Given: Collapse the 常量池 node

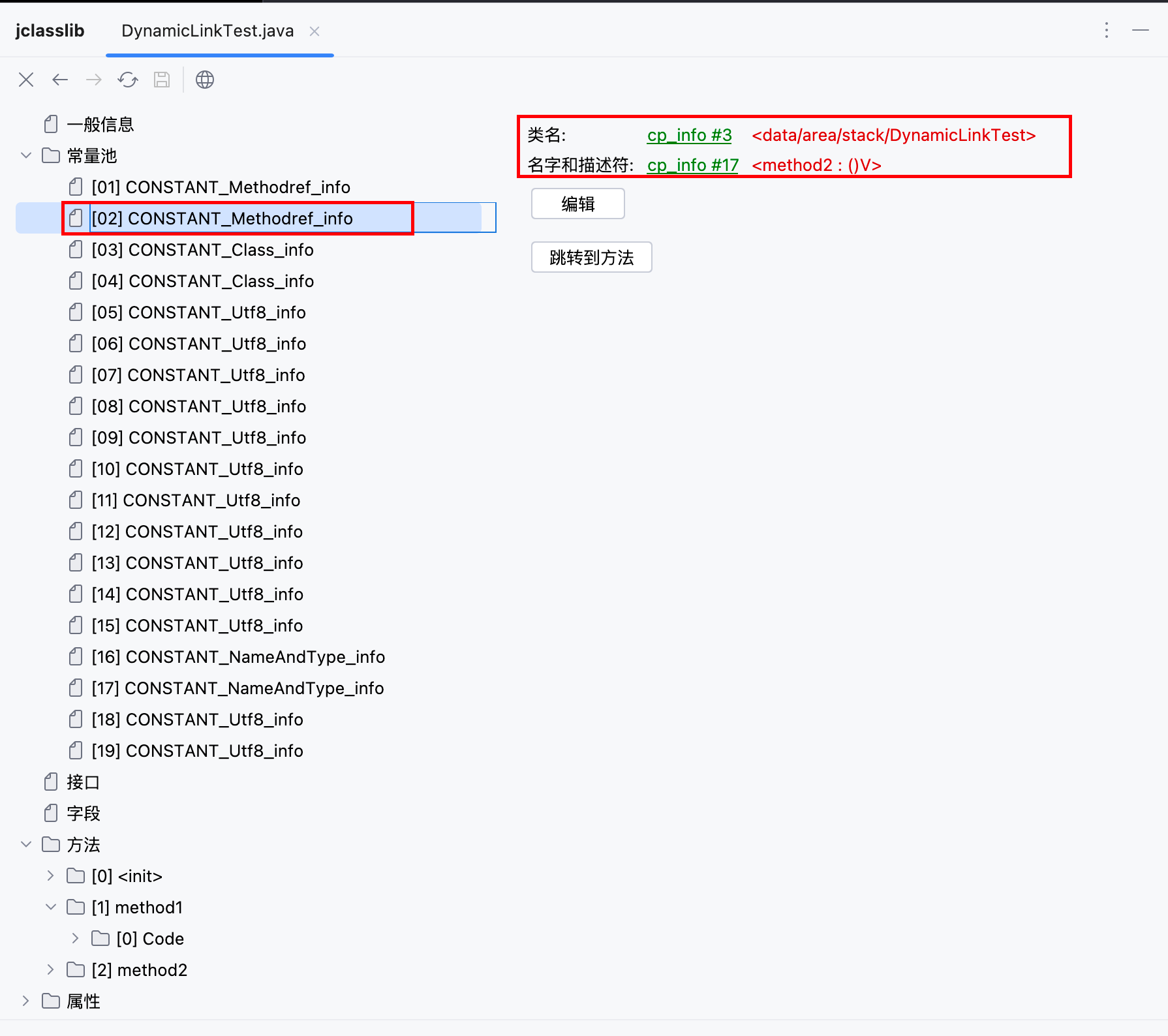Looking at the screenshot, I should [26, 155].
